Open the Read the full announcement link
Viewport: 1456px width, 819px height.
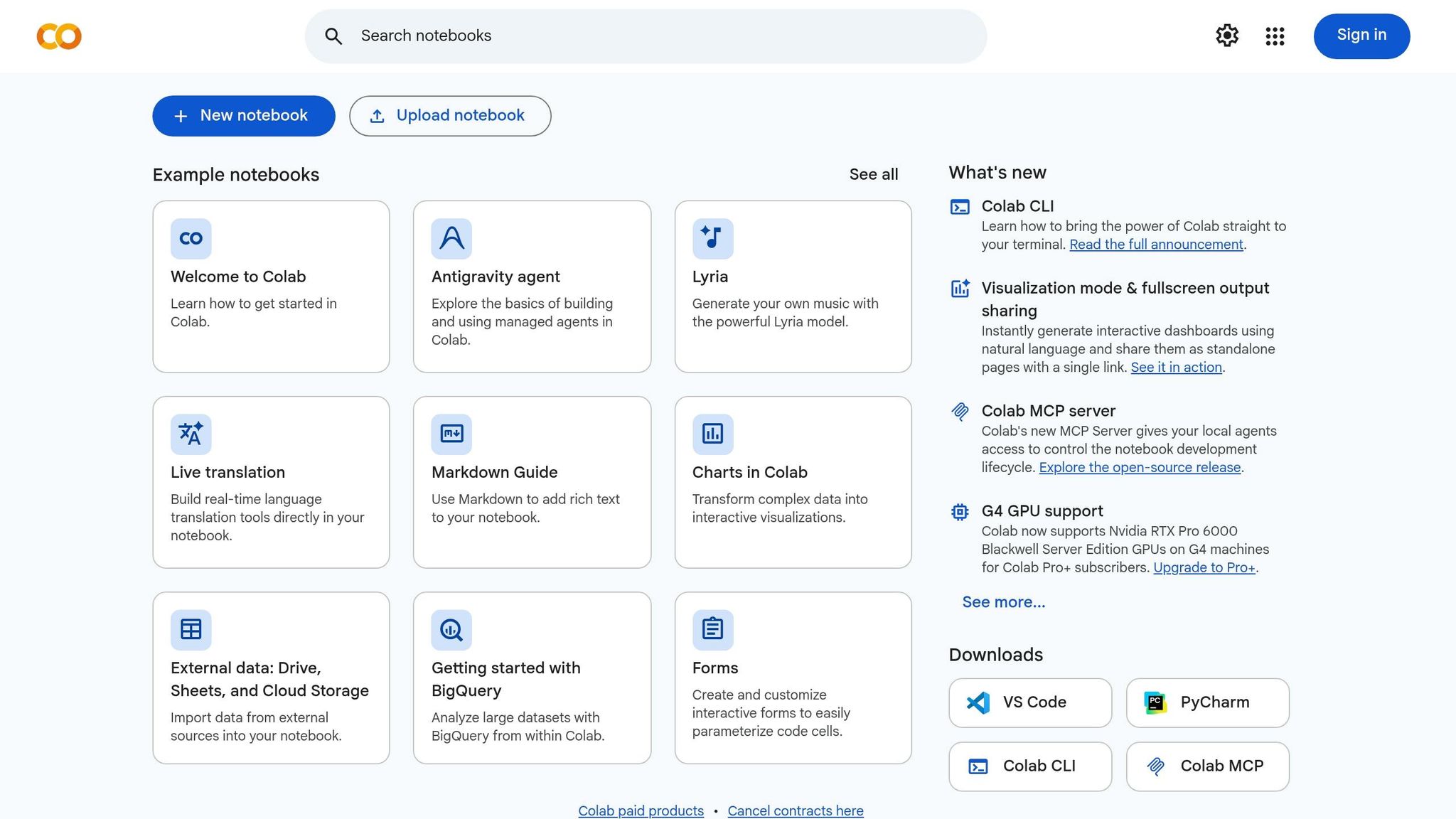(1156, 245)
